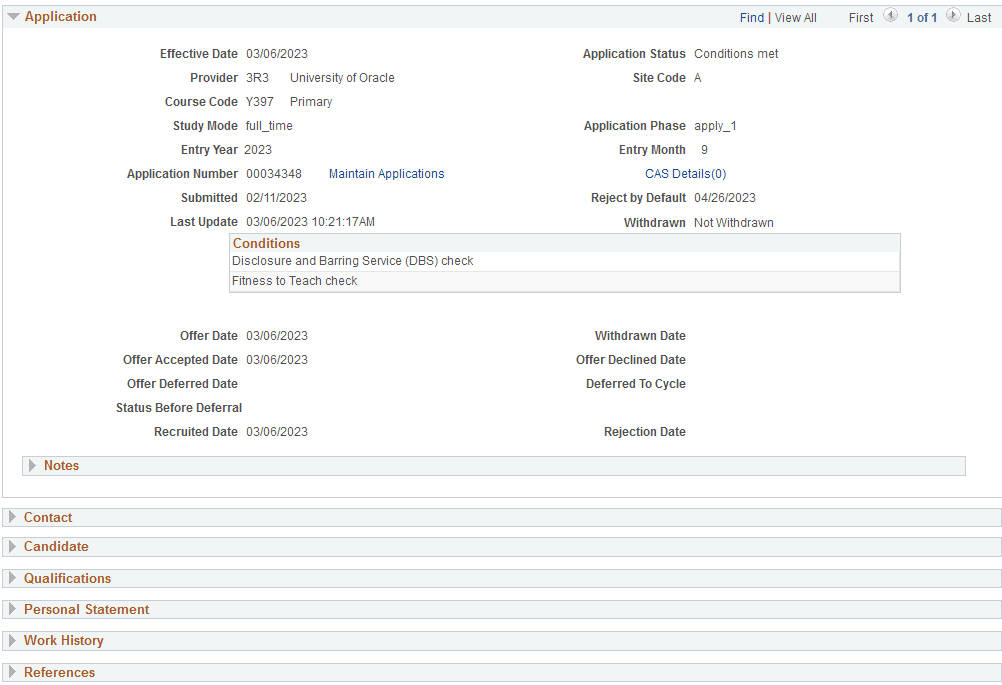
Task: Select Entry Month value 9
Action: point(704,150)
